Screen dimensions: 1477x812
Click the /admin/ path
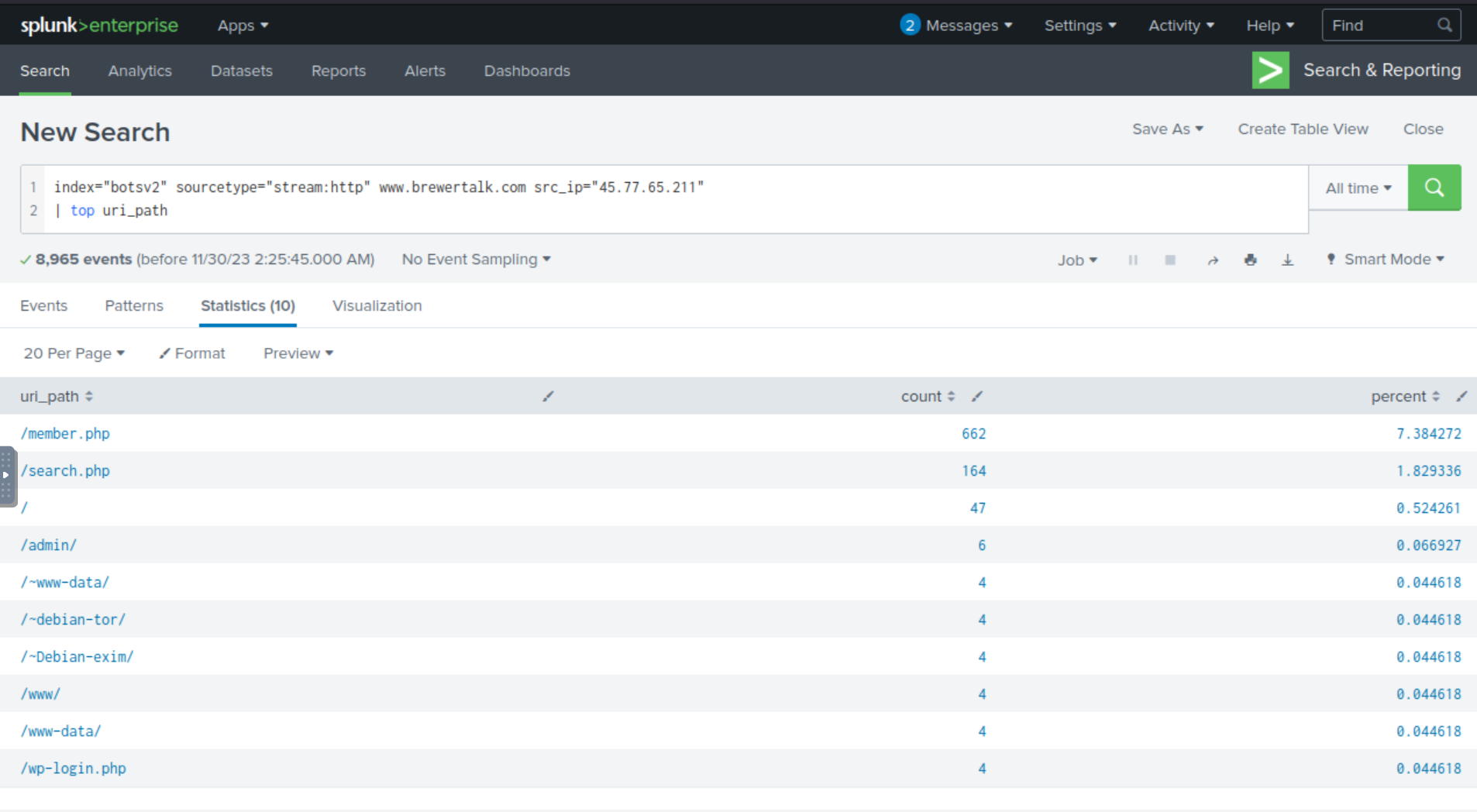pos(49,545)
